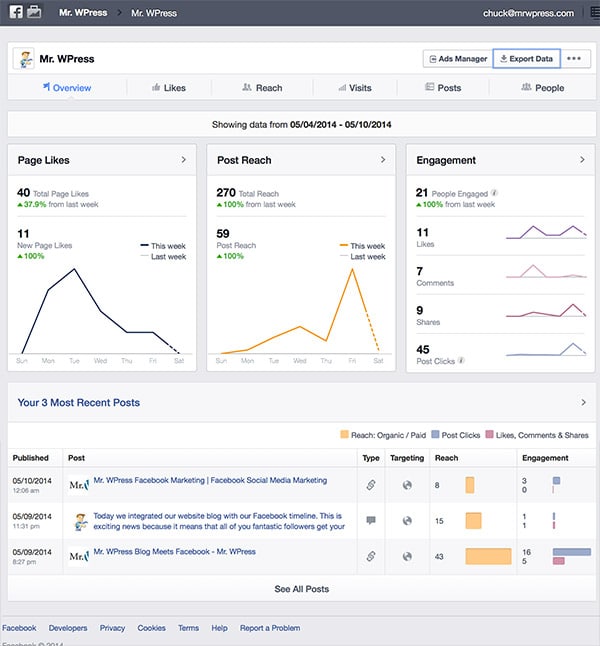Click link type icon for Facebook Marketing post
Viewport: 600px width, 646px height.
(370, 485)
